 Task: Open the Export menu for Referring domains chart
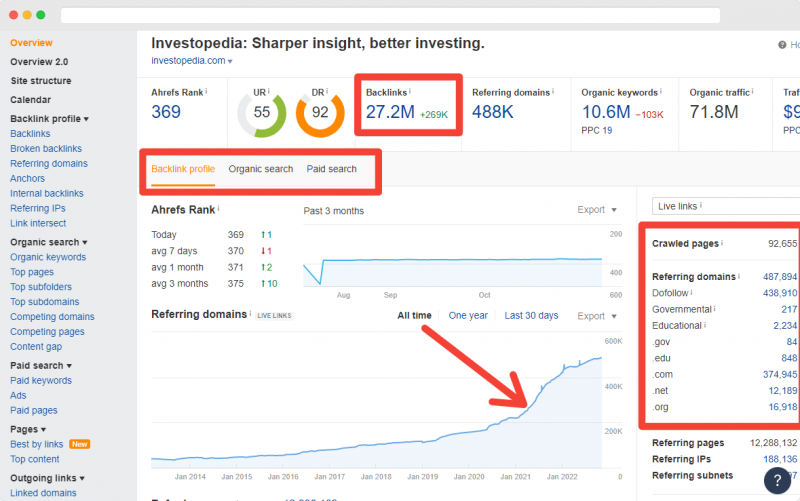pyautogui.click(x=597, y=316)
